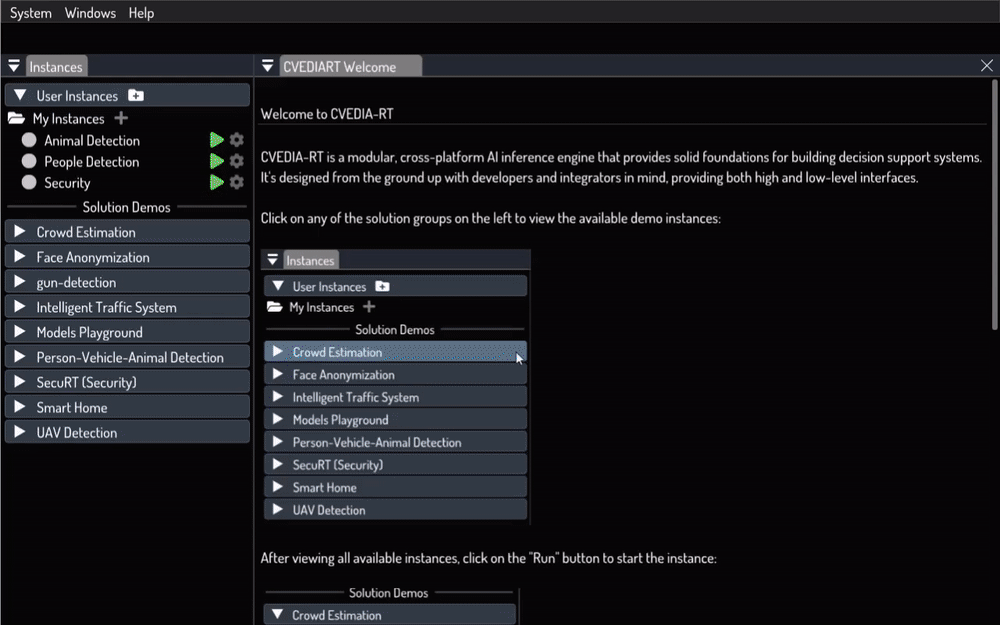
Task: Expand Intelligent Traffic System in left panel
Action: coord(127,307)
